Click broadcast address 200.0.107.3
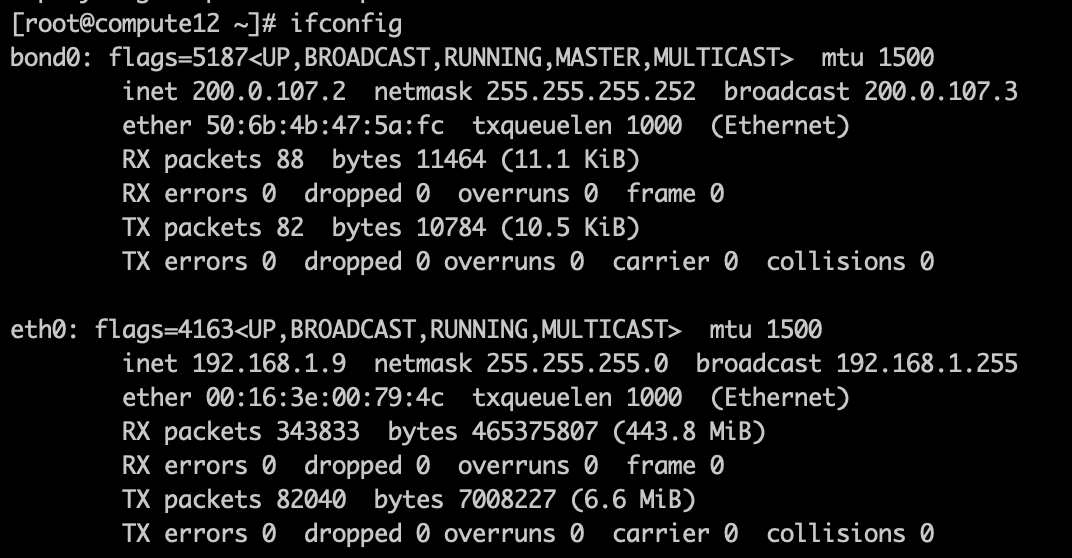The height and width of the screenshot is (558, 1072). click(941, 92)
